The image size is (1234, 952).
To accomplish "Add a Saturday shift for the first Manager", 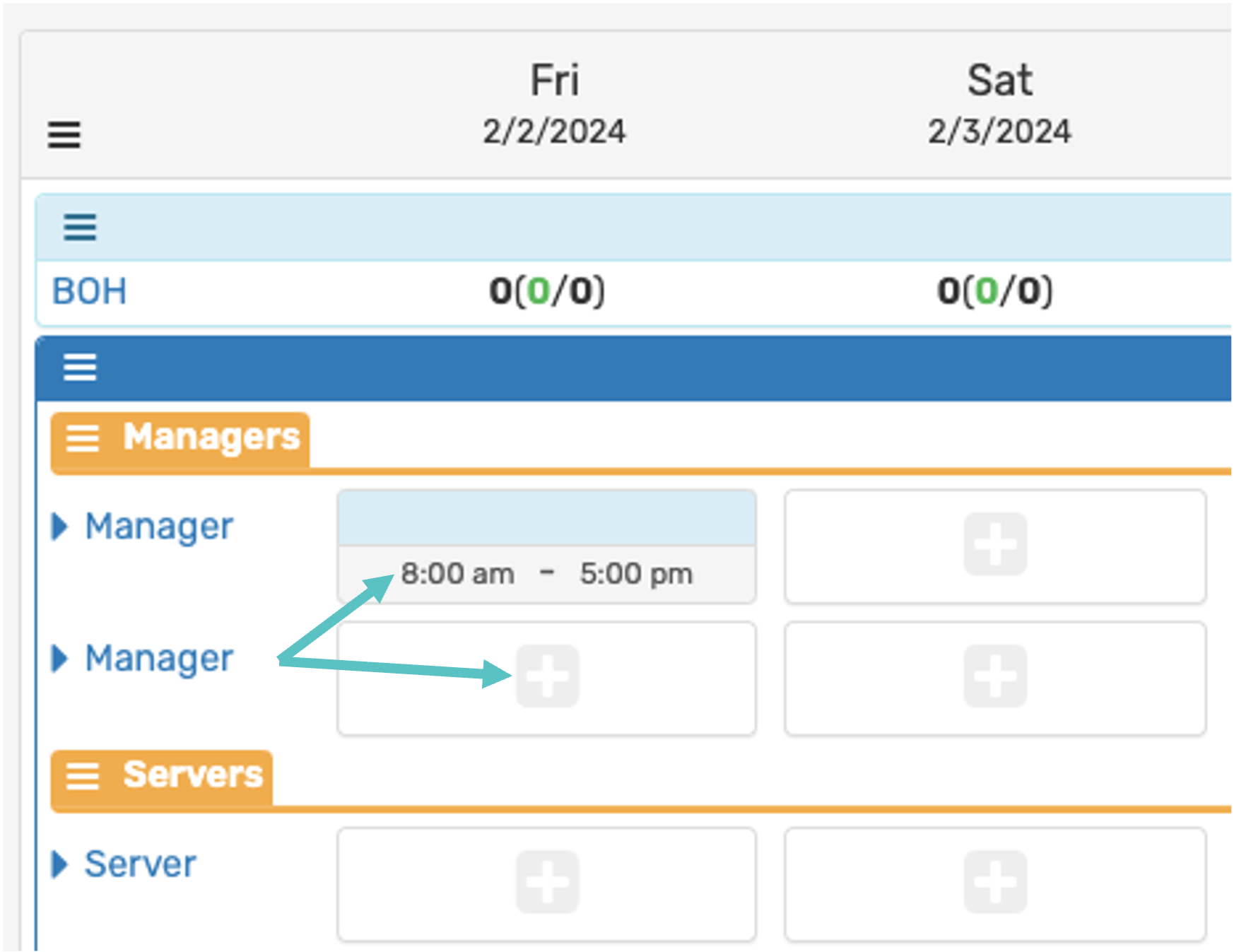I will pos(994,544).
